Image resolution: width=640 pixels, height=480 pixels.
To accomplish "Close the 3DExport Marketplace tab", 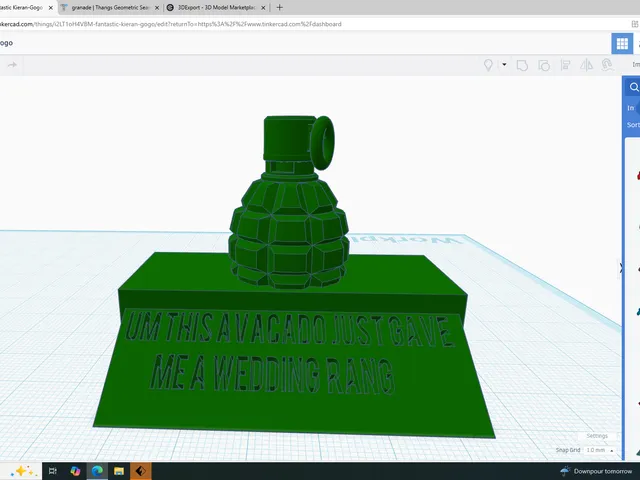I will coord(263,8).
